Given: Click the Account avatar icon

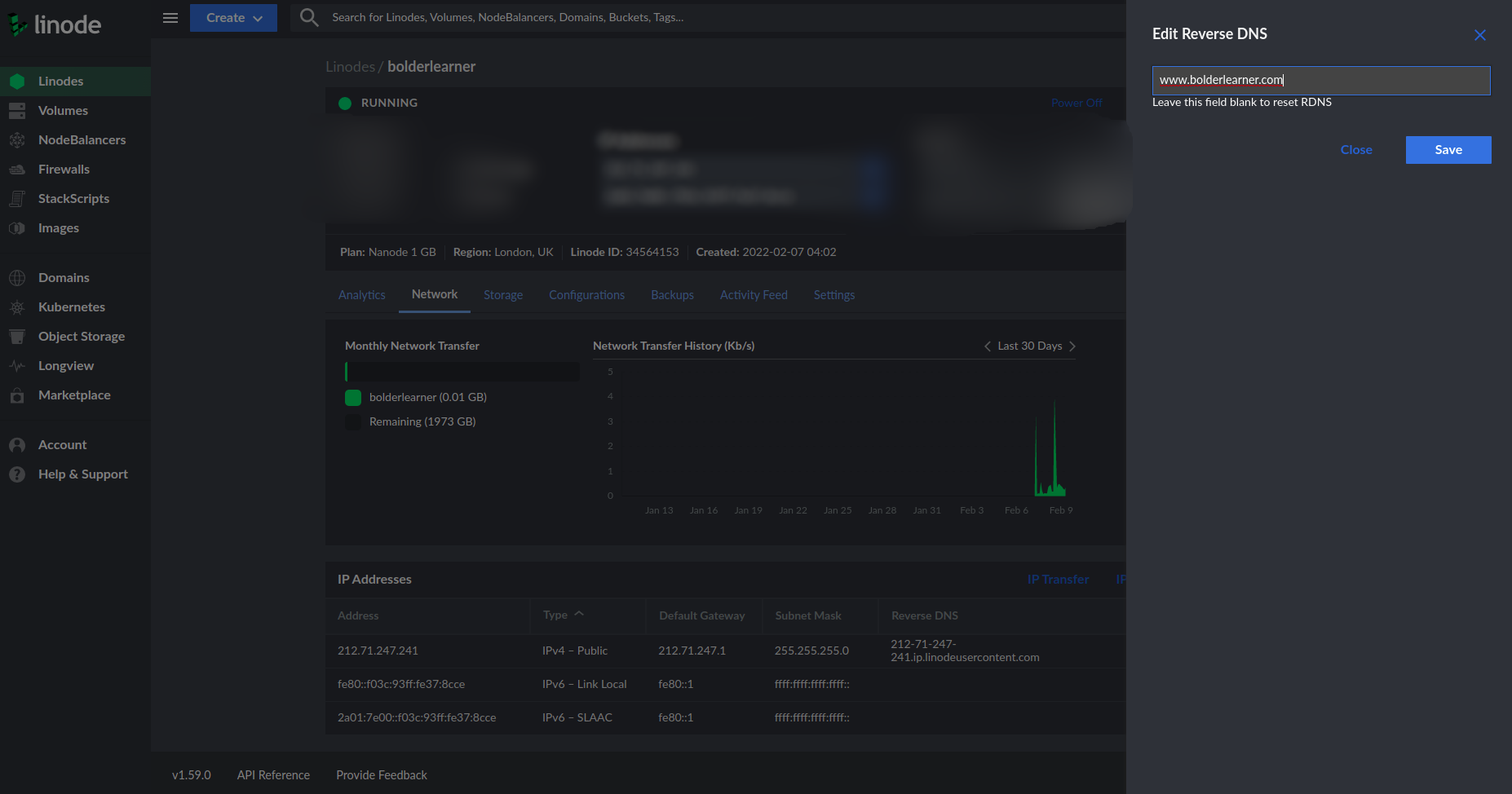Looking at the screenshot, I should coord(17,445).
